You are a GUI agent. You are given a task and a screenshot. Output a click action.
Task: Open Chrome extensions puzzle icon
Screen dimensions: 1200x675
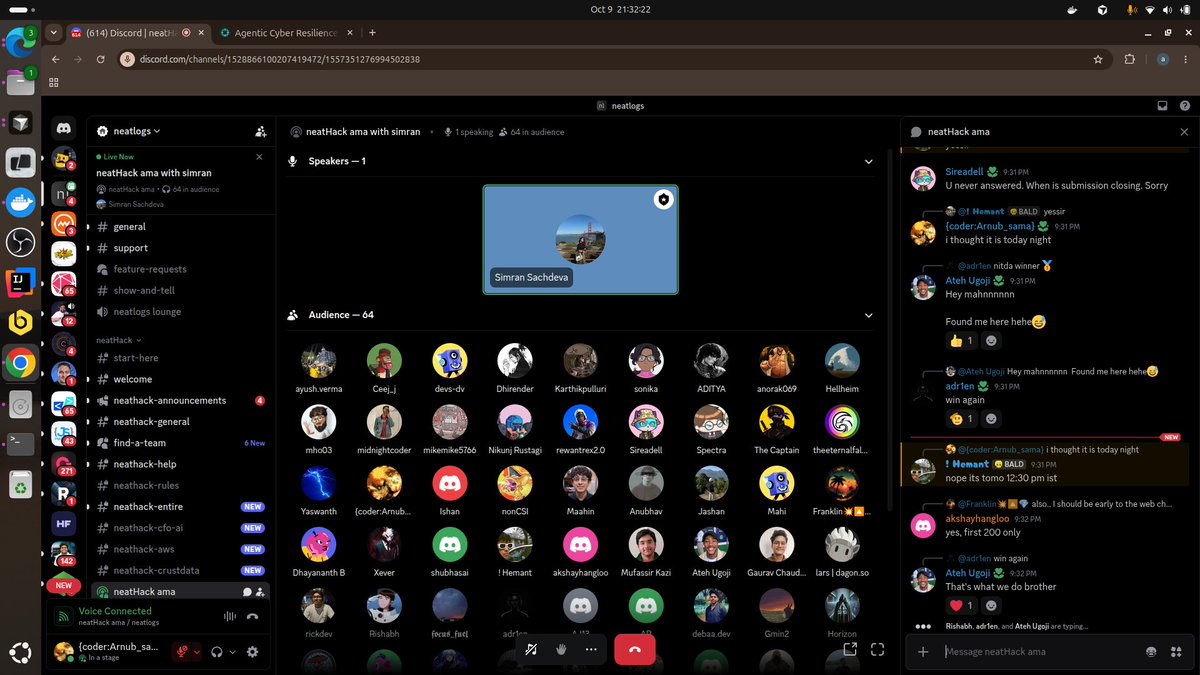(1130, 59)
